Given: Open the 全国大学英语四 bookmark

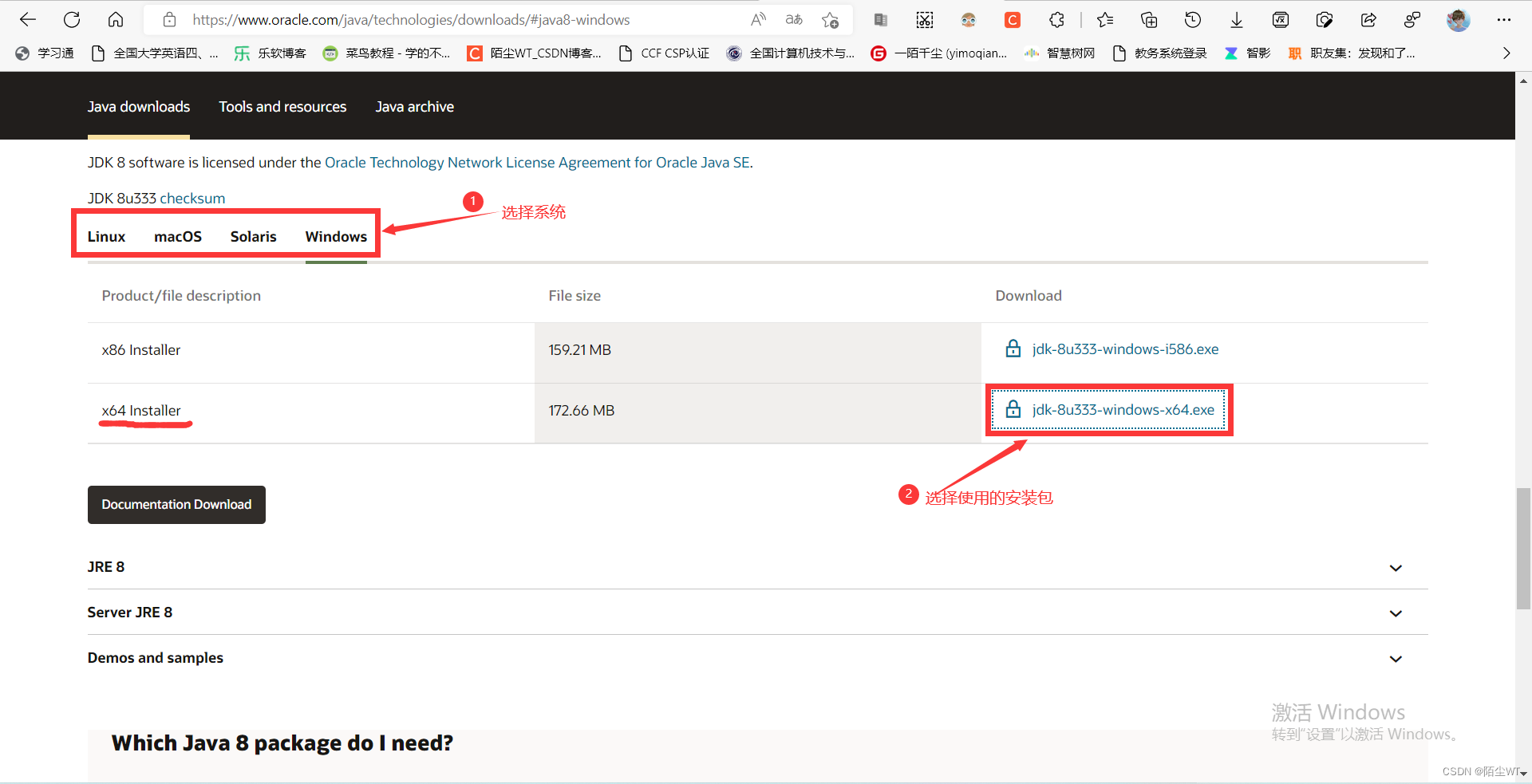Looking at the screenshot, I should point(155,53).
